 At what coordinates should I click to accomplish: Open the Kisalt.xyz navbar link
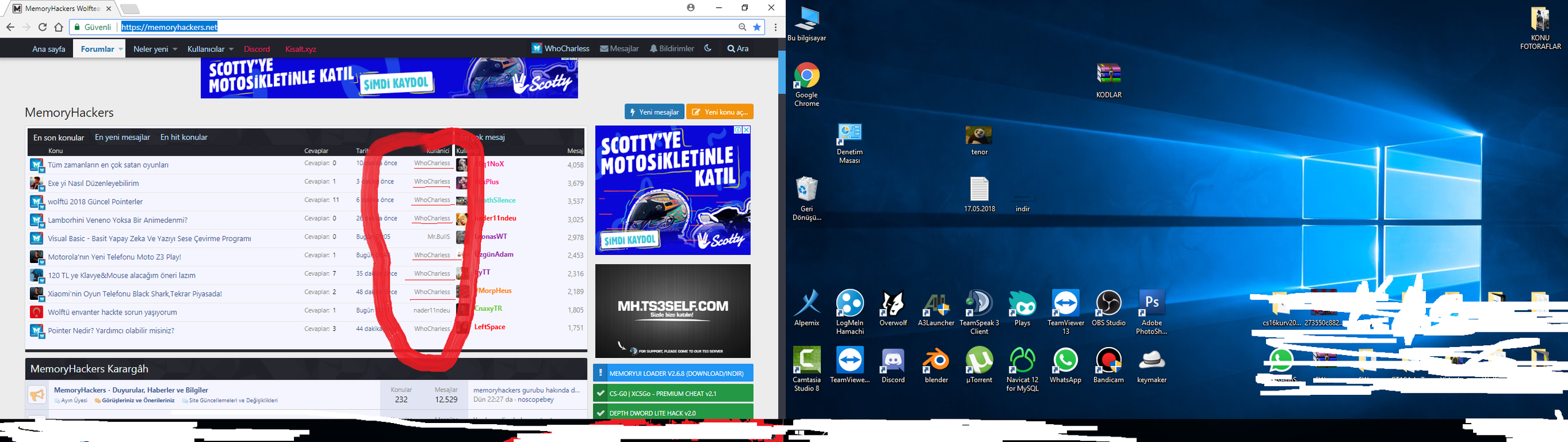pyautogui.click(x=301, y=49)
